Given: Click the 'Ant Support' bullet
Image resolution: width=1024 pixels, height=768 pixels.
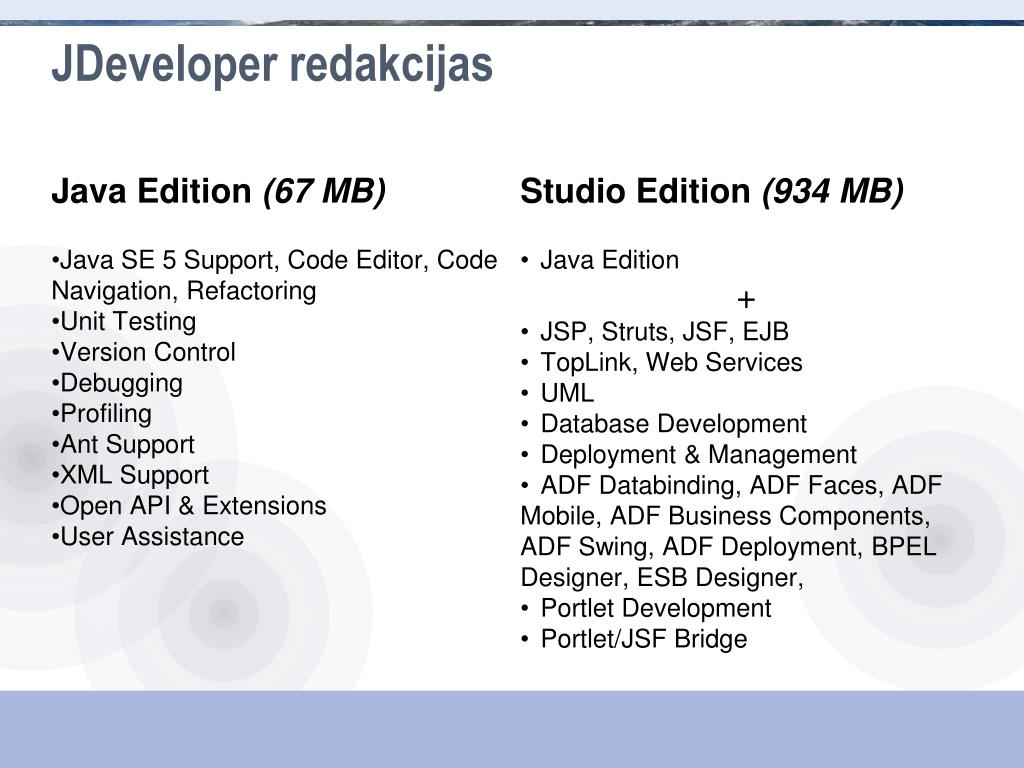Looking at the screenshot, I should point(123,445).
